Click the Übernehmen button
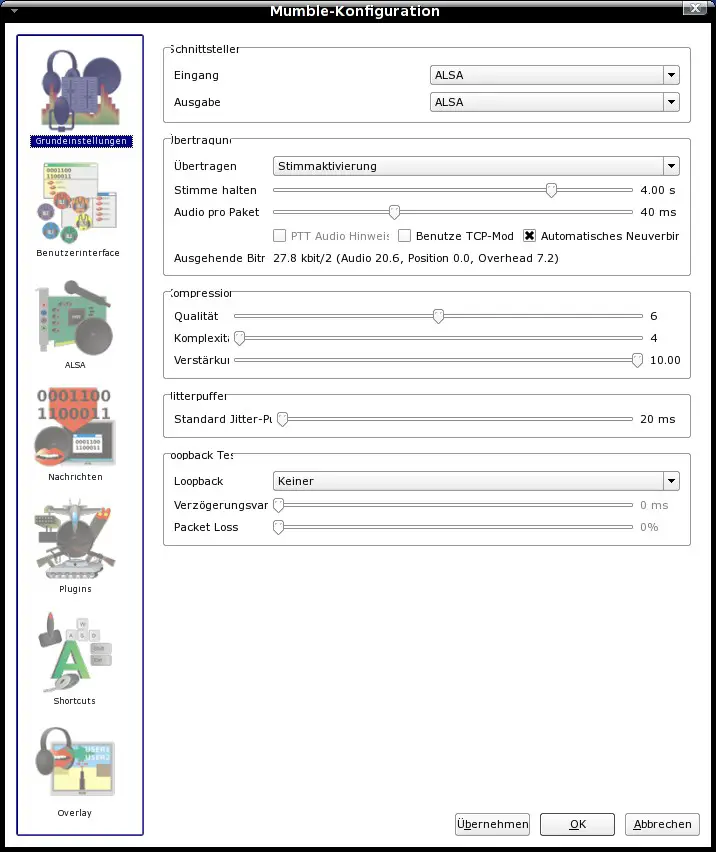716x852 pixels. [x=492, y=824]
